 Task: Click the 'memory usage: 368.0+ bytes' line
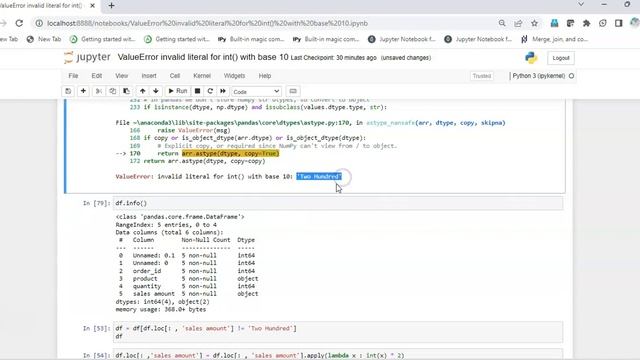click(161, 309)
